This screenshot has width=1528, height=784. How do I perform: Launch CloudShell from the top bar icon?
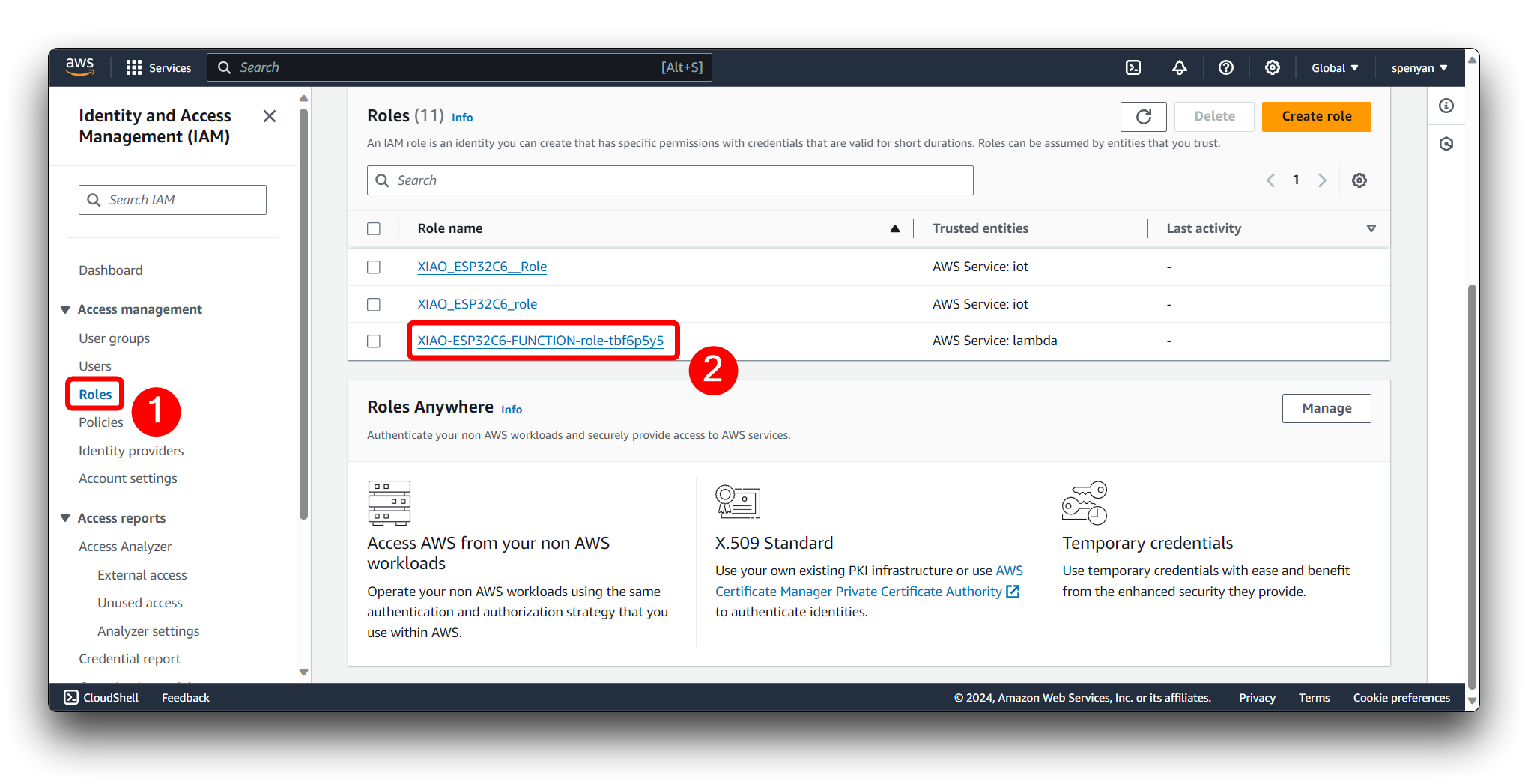(1133, 67)
